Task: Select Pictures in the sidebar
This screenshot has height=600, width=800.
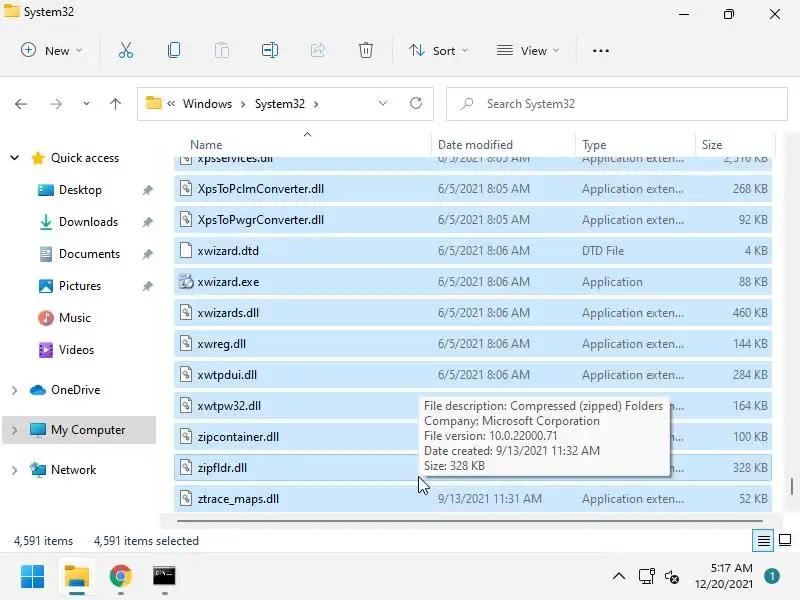Action: (80, 286)
